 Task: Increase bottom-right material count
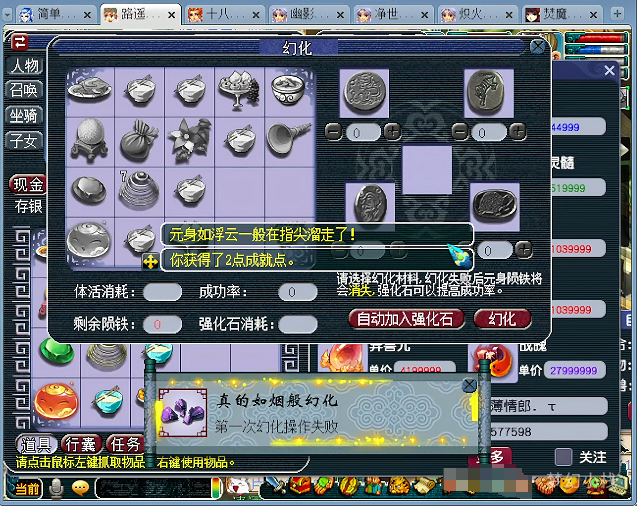tap(524, 250)
